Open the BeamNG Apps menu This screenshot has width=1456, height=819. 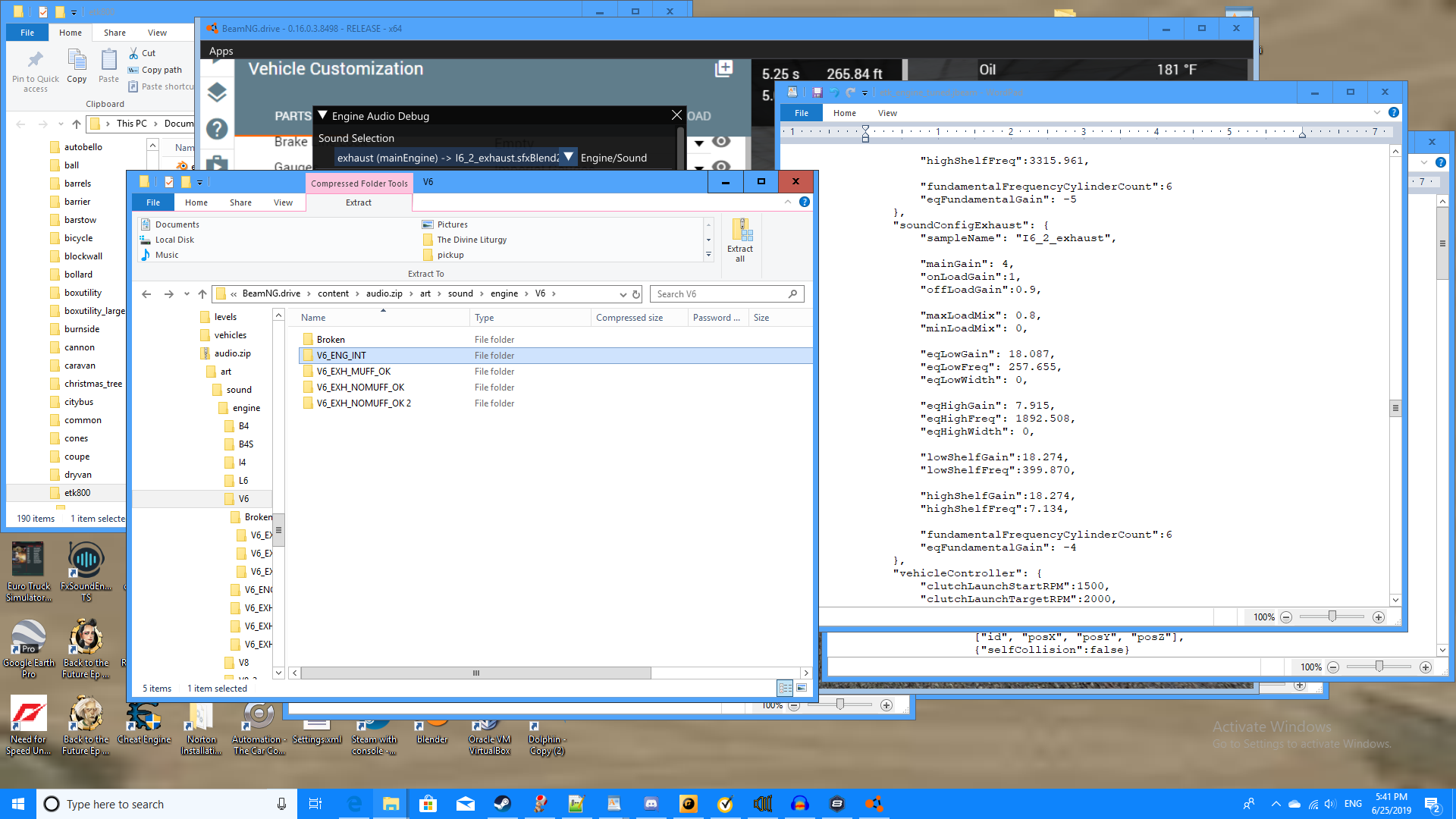click(221, 51)
